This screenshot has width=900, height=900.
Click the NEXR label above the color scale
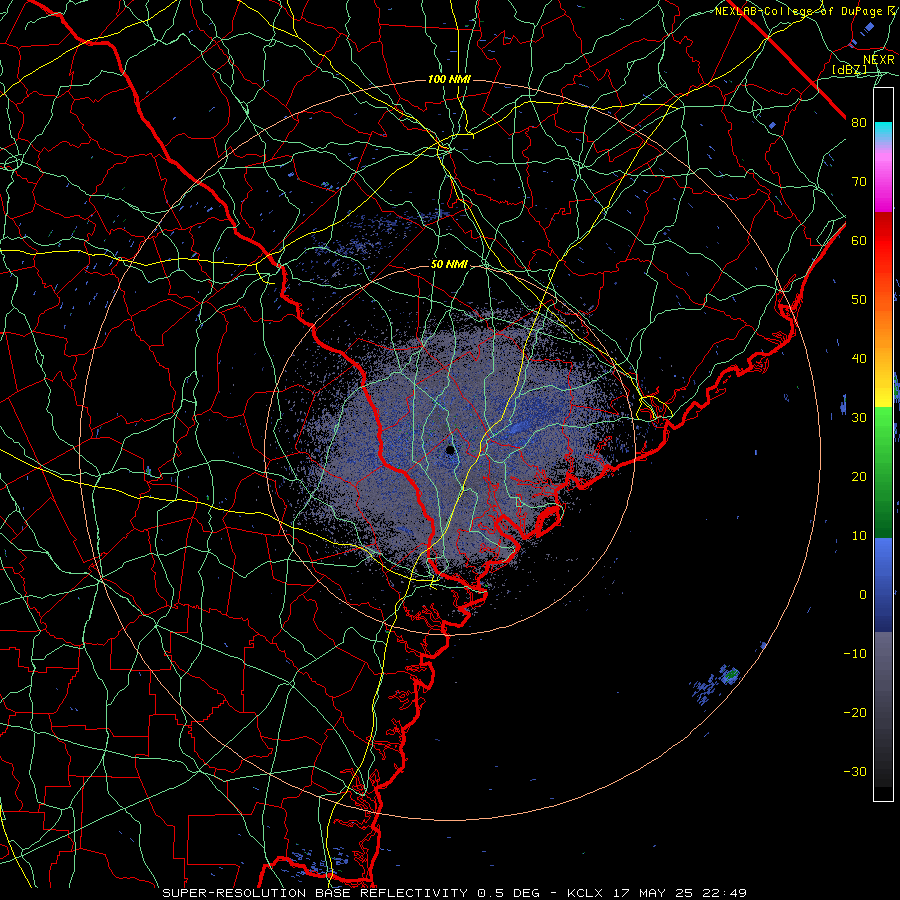879,60
